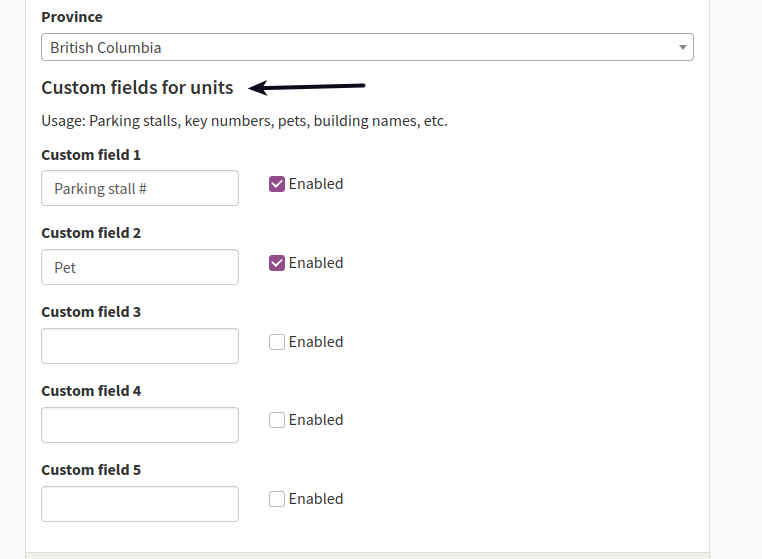Open the Province dropdown arrow

point(682,47)
